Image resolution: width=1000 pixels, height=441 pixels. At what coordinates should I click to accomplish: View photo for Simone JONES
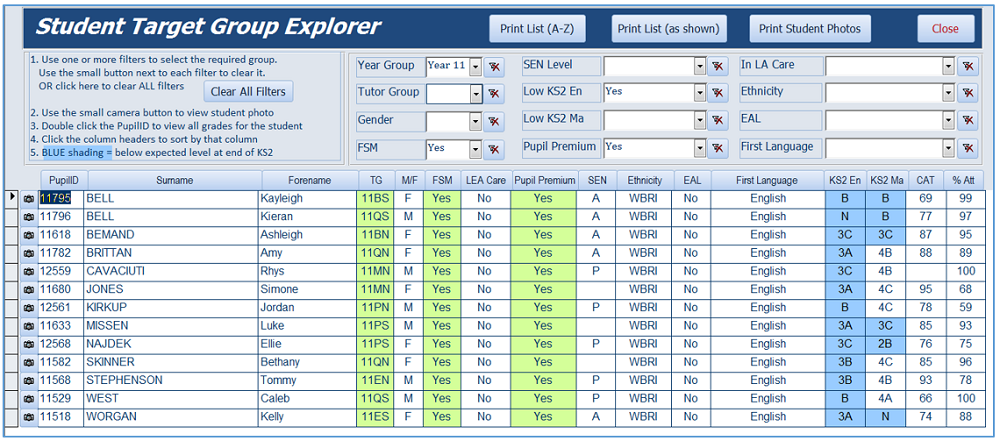[x=29, y=290]
